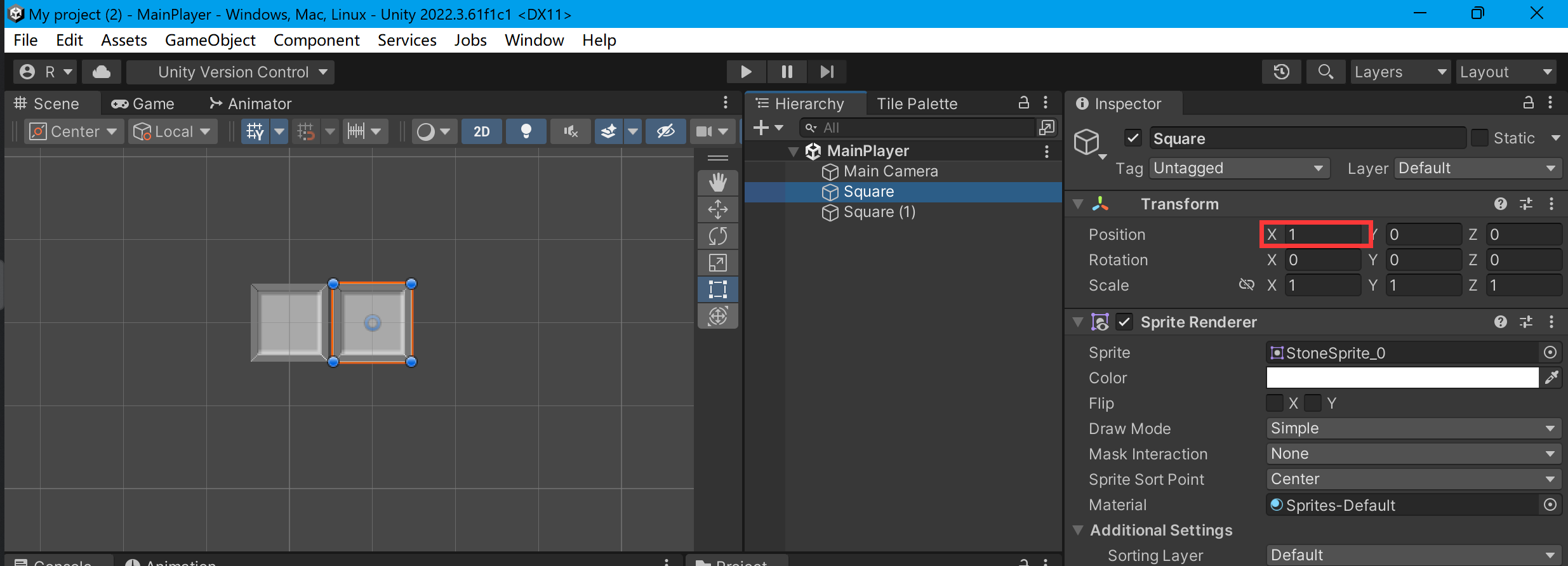Image resolution: width=1568 pixels, height=566 pixels.
Task: Lock the Inspector panel
Action: [1529, 103]
